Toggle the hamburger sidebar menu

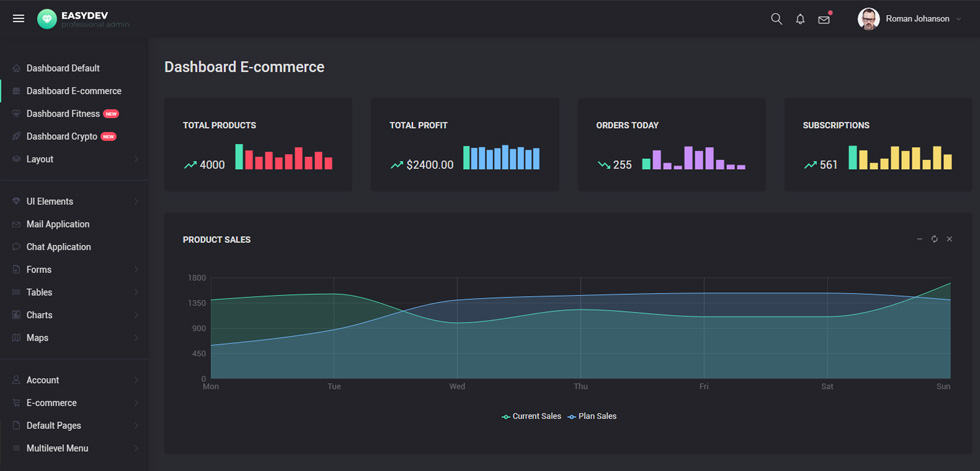(x=19, y=19)
